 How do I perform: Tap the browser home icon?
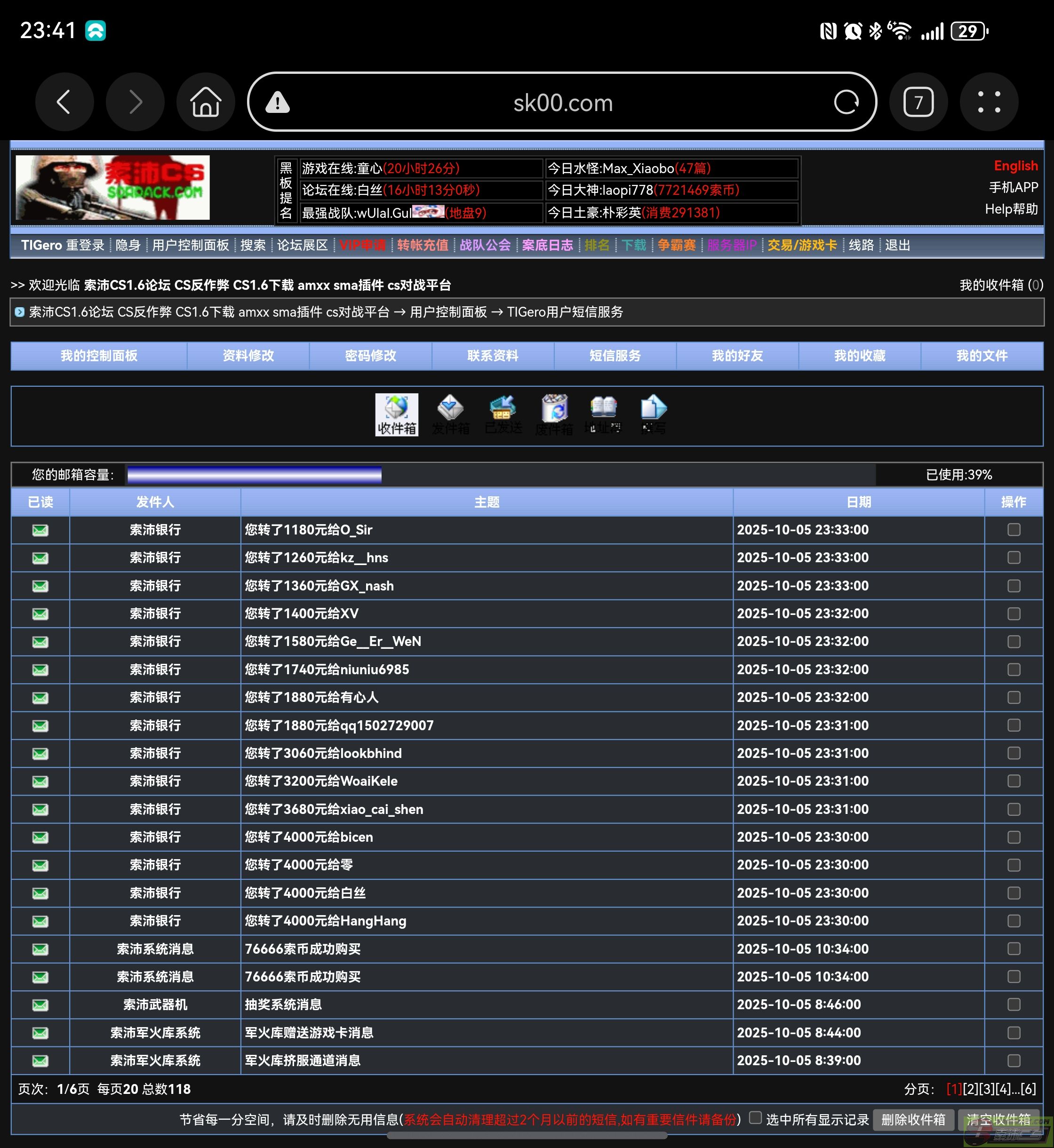tap(205, 103)
